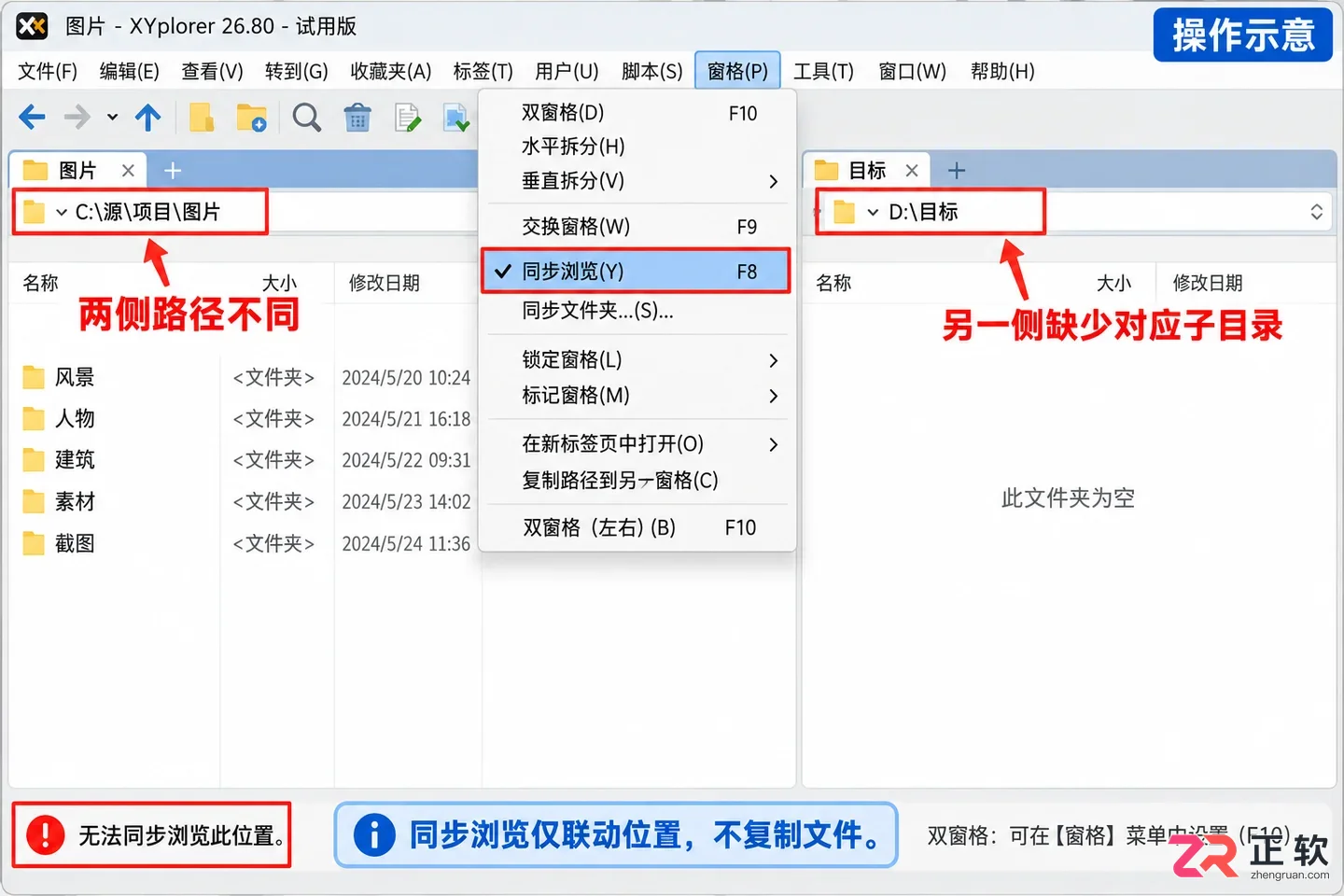
Task: Go up one level with the Up arrow
Action: [148, 118]
